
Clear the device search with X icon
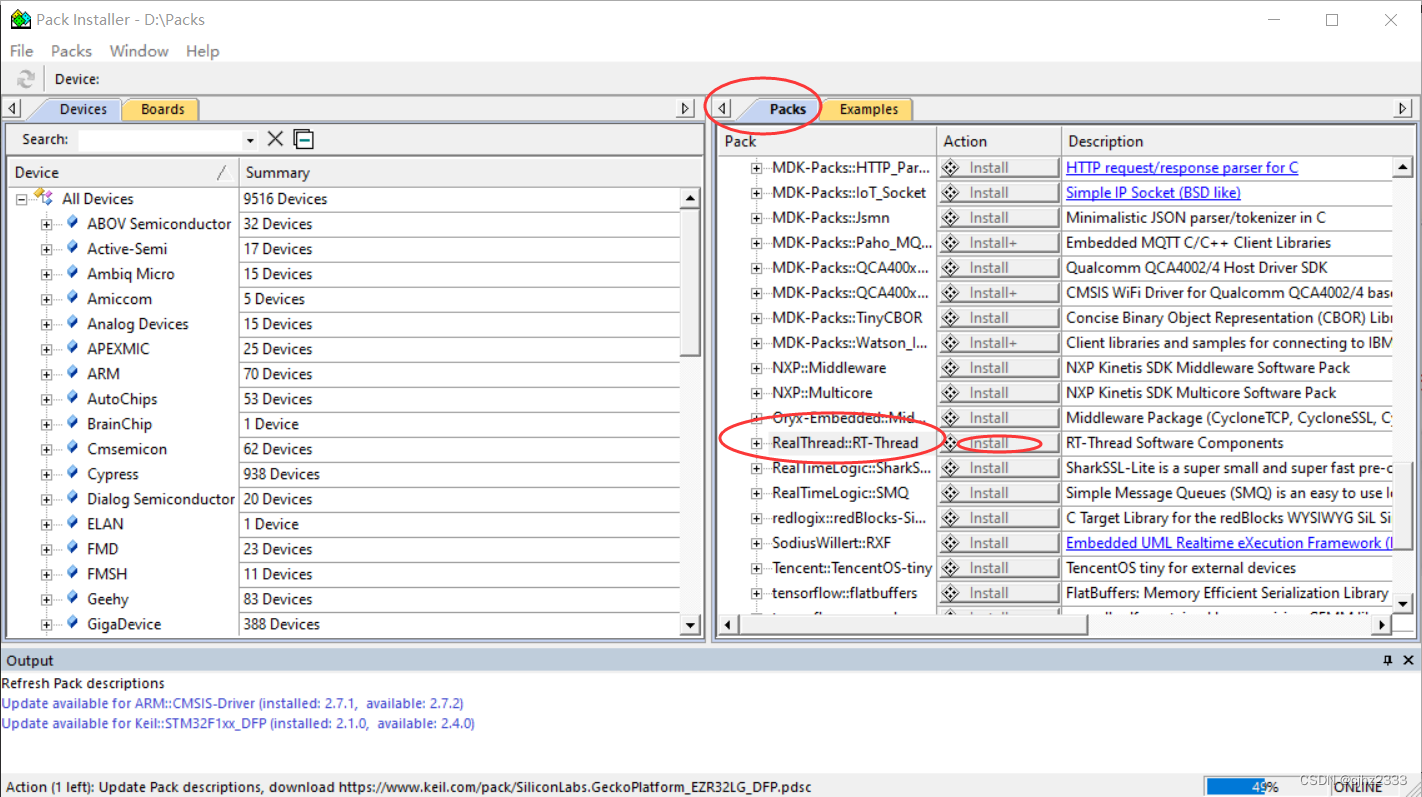pyautogui.click(x=275, y=139)
